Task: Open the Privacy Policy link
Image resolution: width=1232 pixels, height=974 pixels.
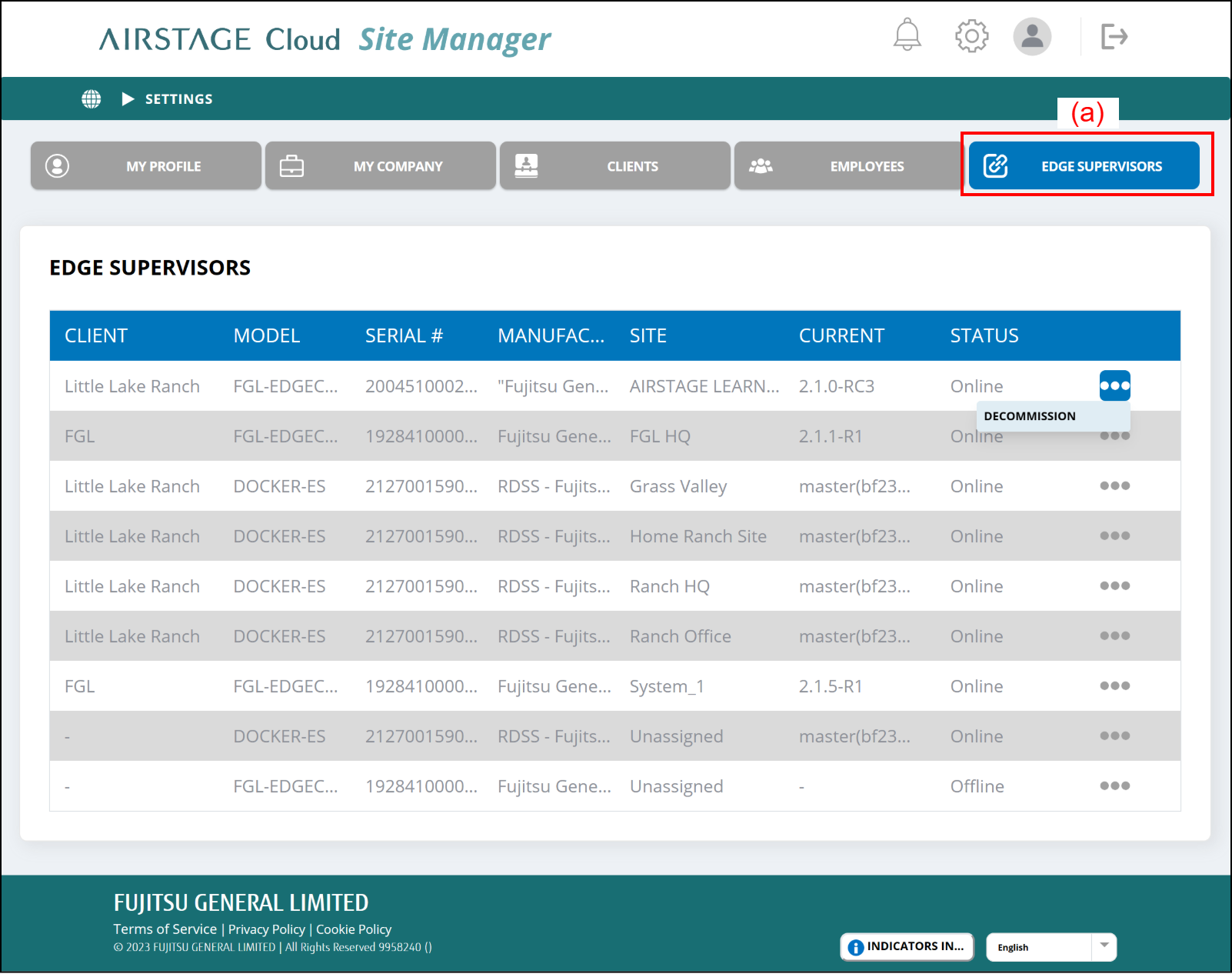Action: coord(266,929)
